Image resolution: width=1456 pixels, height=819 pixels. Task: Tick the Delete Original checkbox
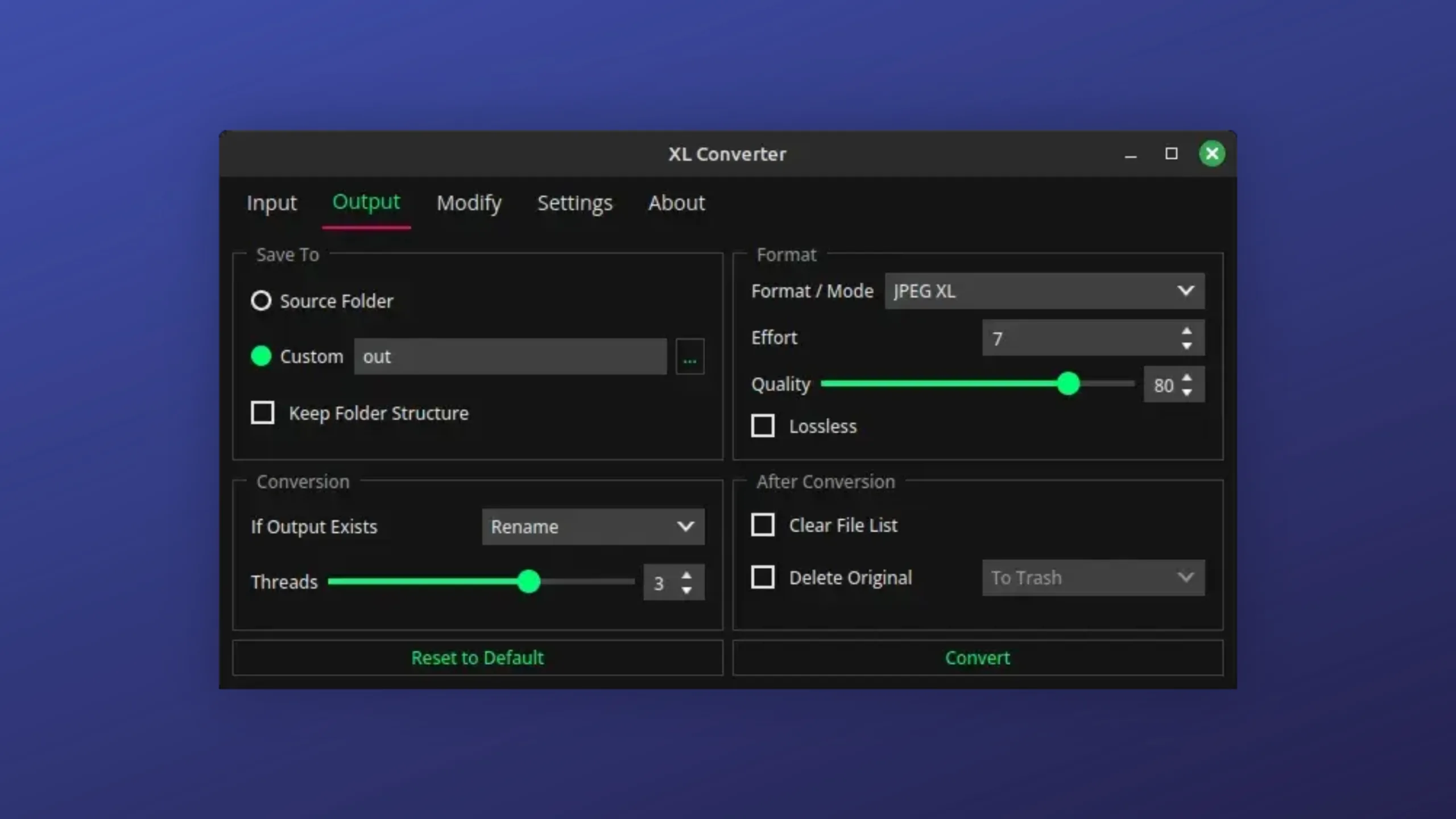pyautogui.click(x=763, y=577)
